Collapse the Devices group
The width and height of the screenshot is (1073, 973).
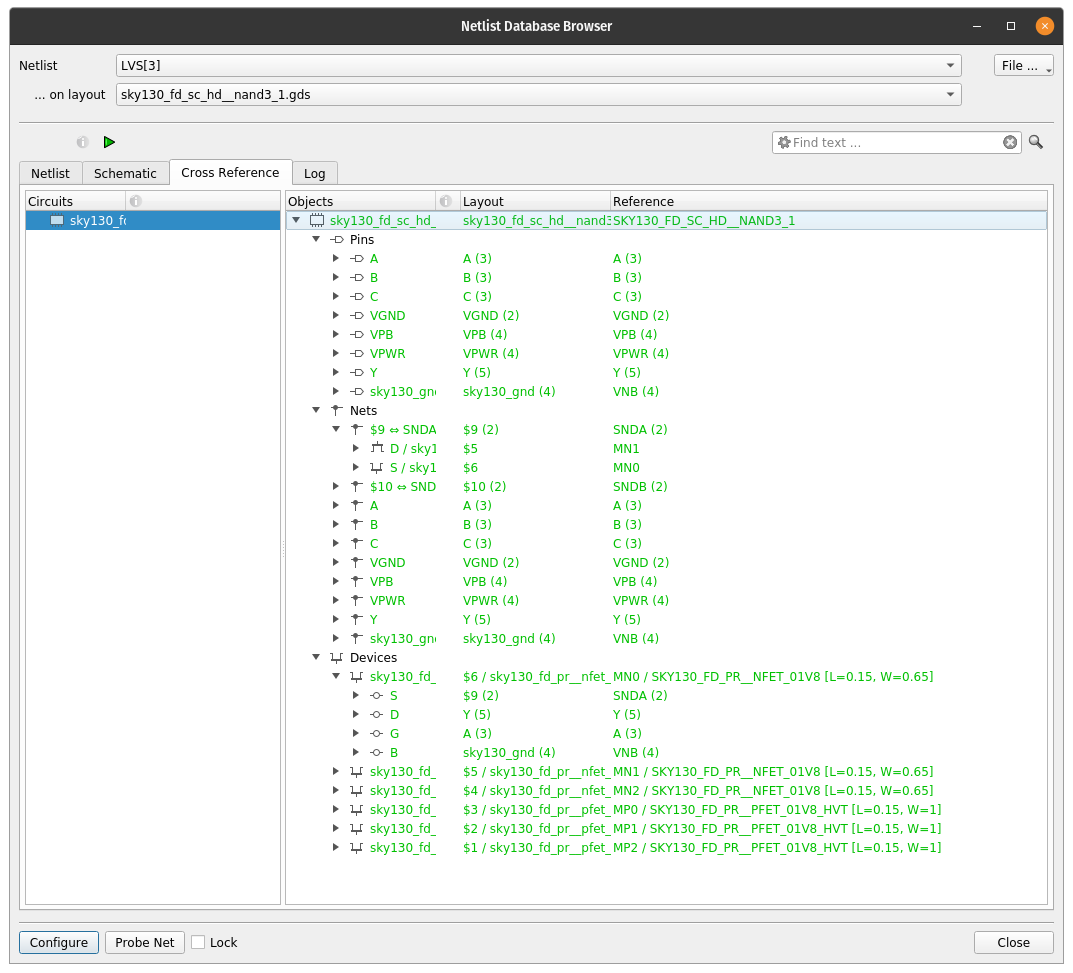pos(316,658)
